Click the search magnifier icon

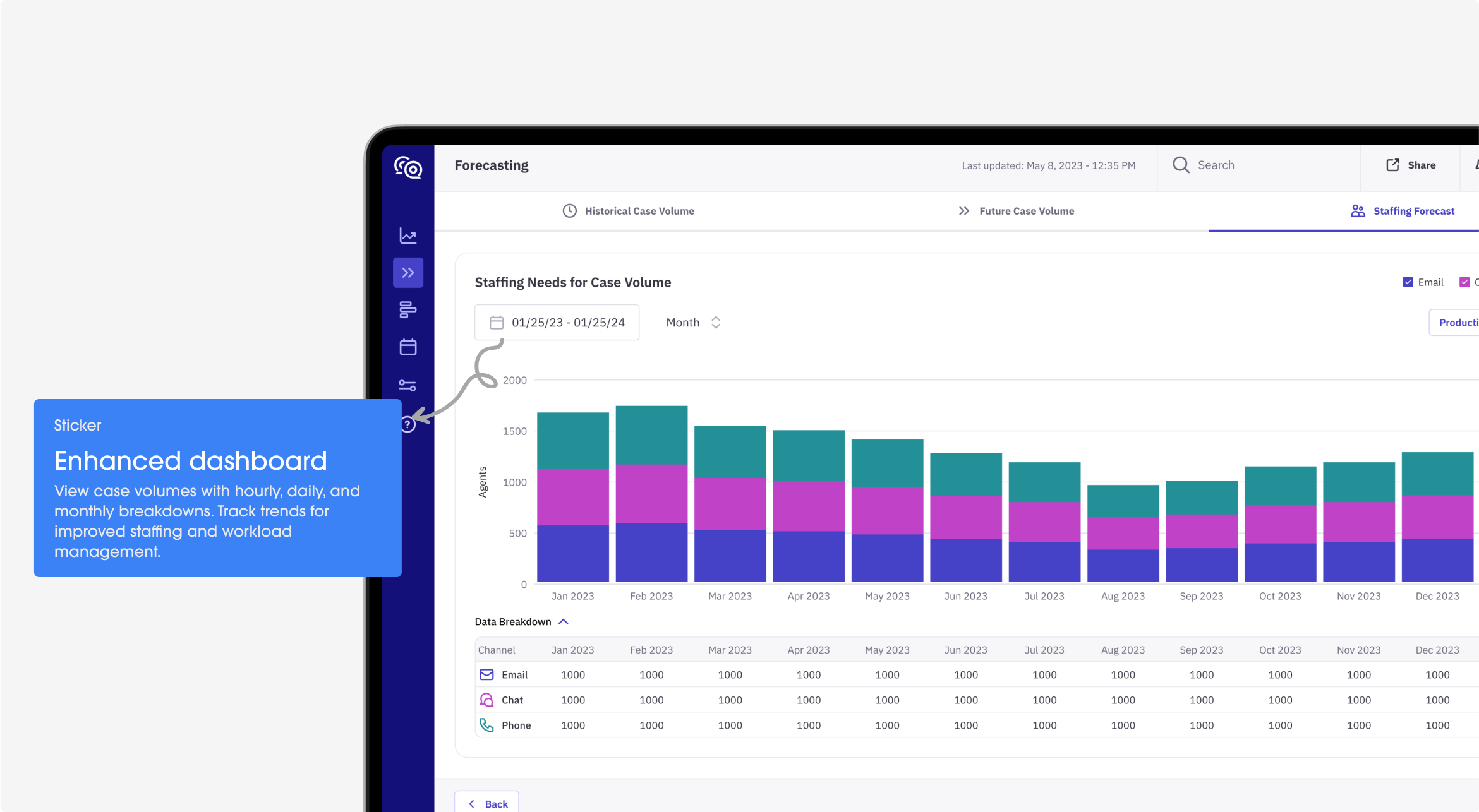coord(1181,165)
